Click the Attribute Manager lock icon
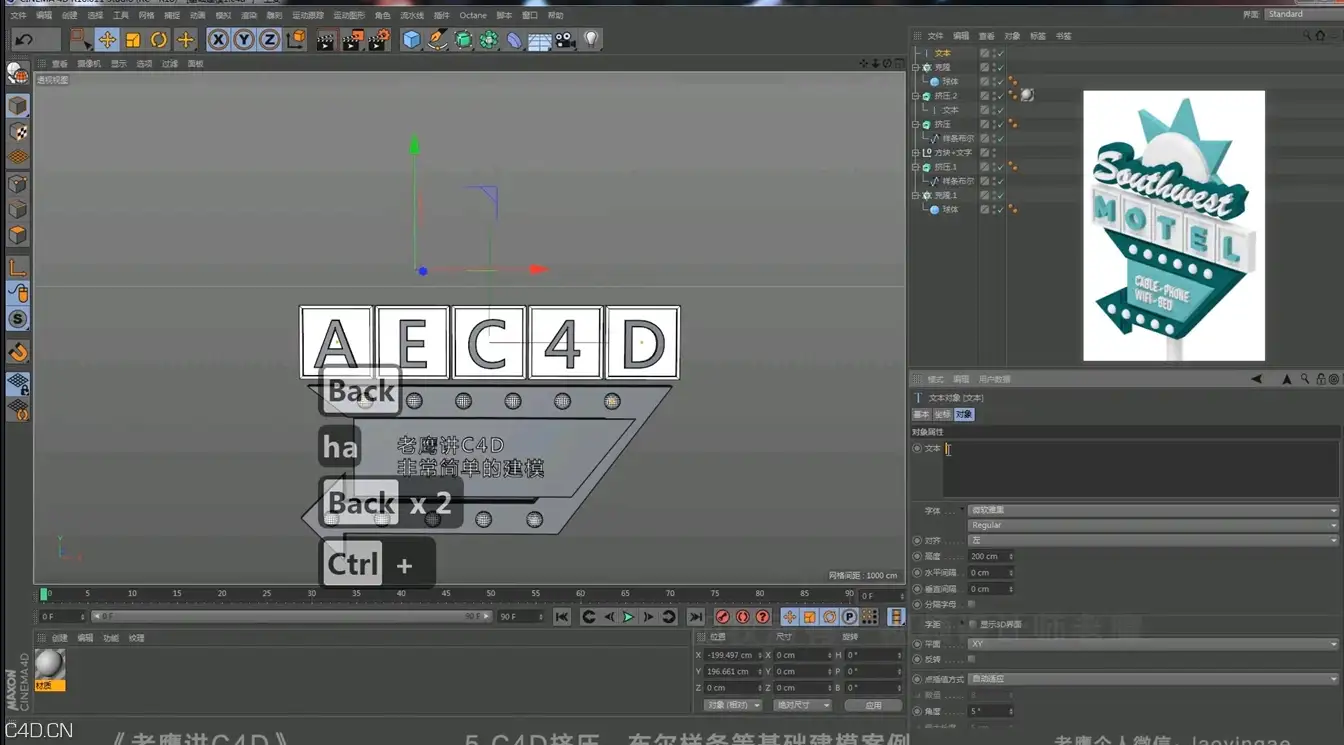The width and height of the screenshot is (1344, 745). (x=1320, y=379)
